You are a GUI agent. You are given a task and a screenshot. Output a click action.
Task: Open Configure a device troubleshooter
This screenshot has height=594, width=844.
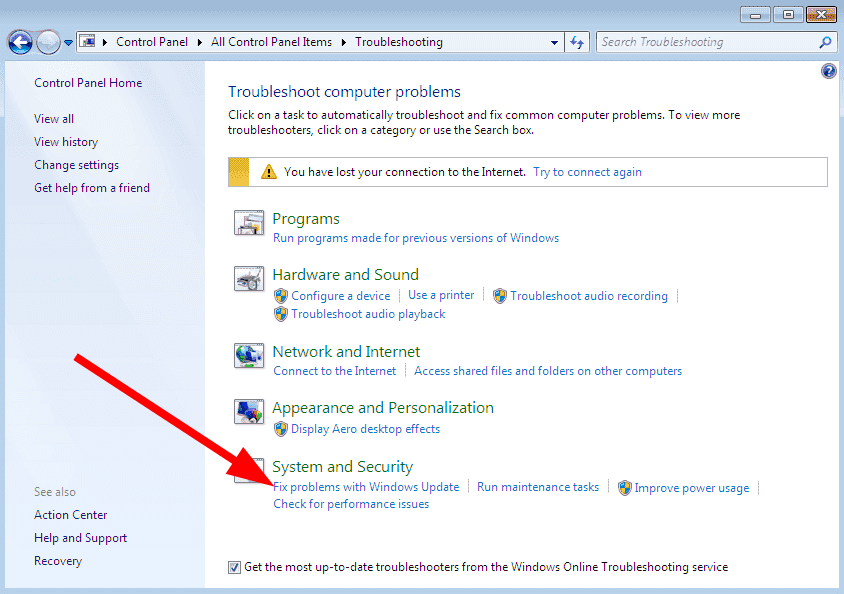(341, 296)
